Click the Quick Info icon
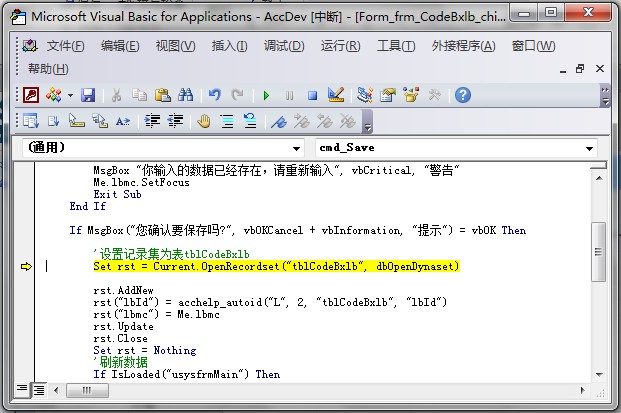The width and height of the screenshot is (621, 413). tap(76, 121)
